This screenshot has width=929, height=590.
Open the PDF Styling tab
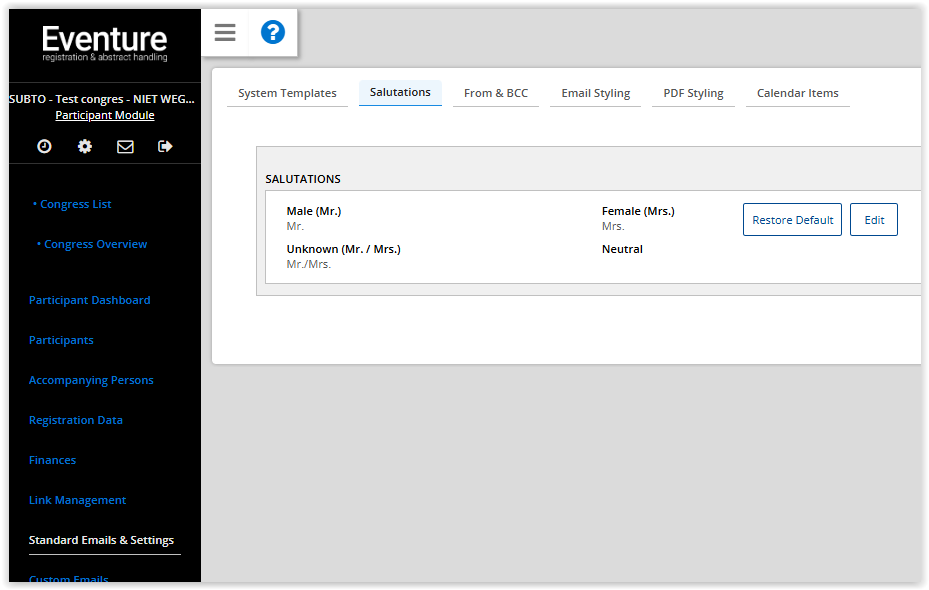pos(693,93)
